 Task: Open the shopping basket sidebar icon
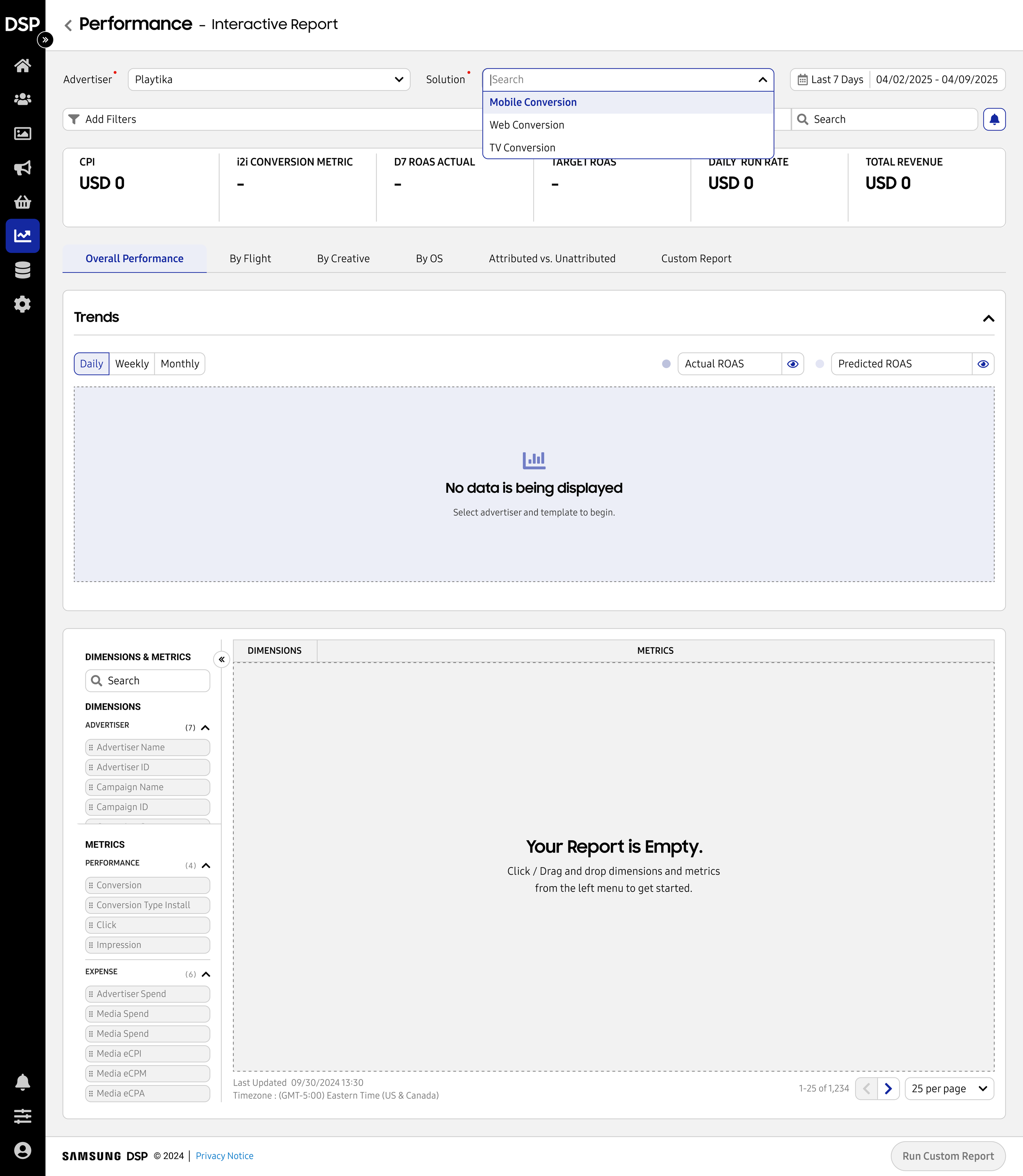(x=22, y=202)
